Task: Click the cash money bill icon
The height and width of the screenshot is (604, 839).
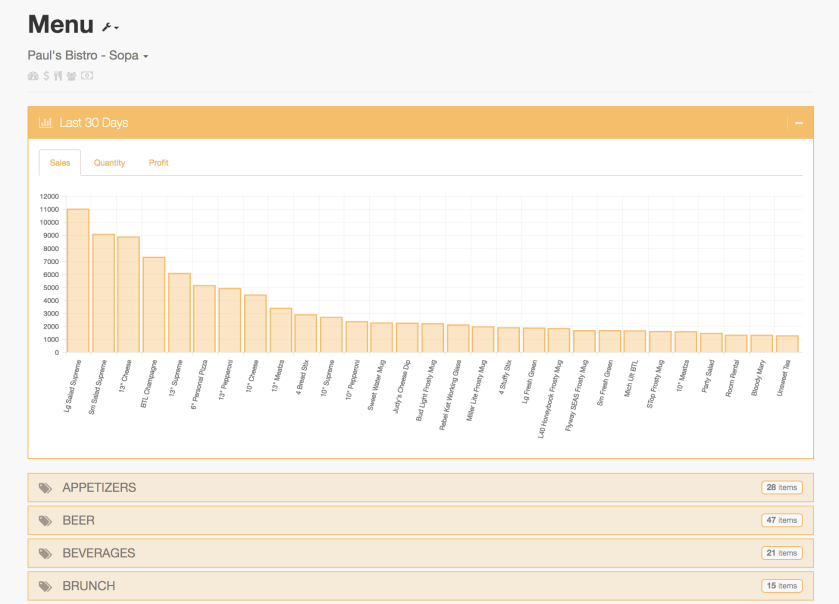Action: point(87,76)
